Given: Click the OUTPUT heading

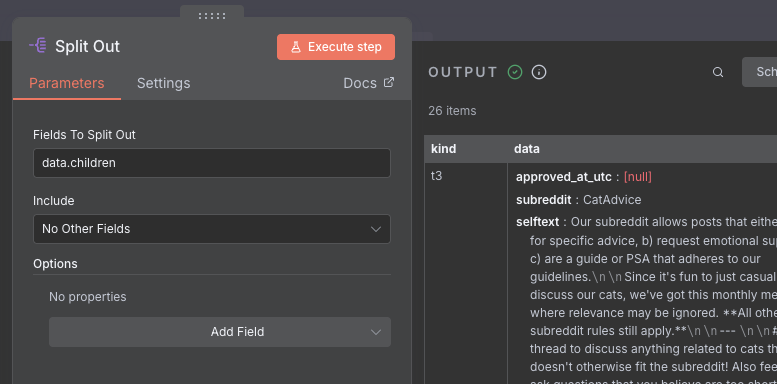Looking at the screenshot, I should point(463,72).
